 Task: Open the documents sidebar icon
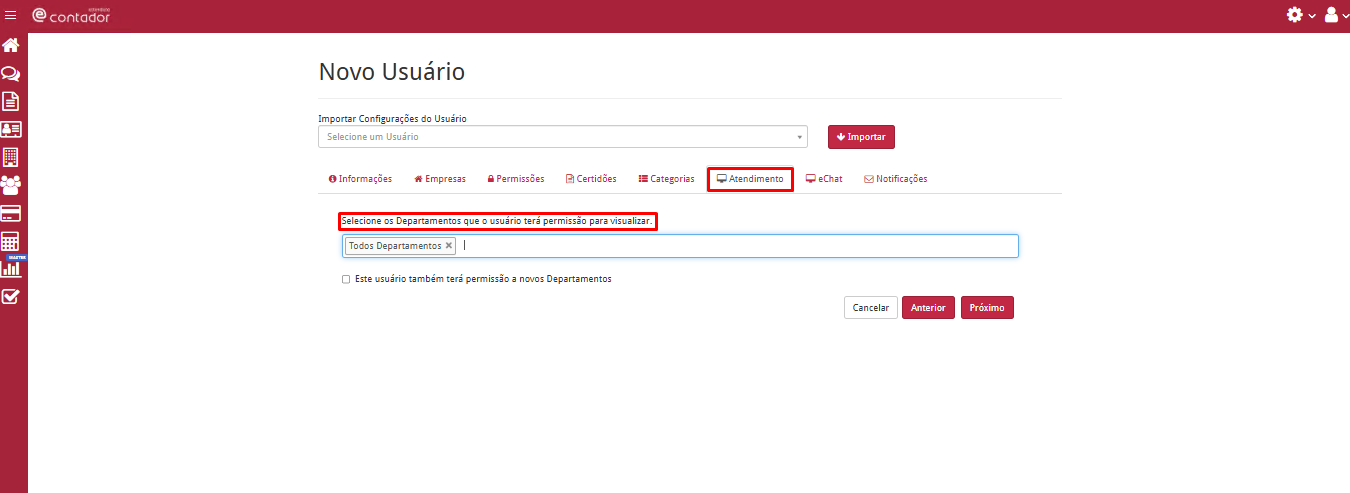(x=11, y=101)
